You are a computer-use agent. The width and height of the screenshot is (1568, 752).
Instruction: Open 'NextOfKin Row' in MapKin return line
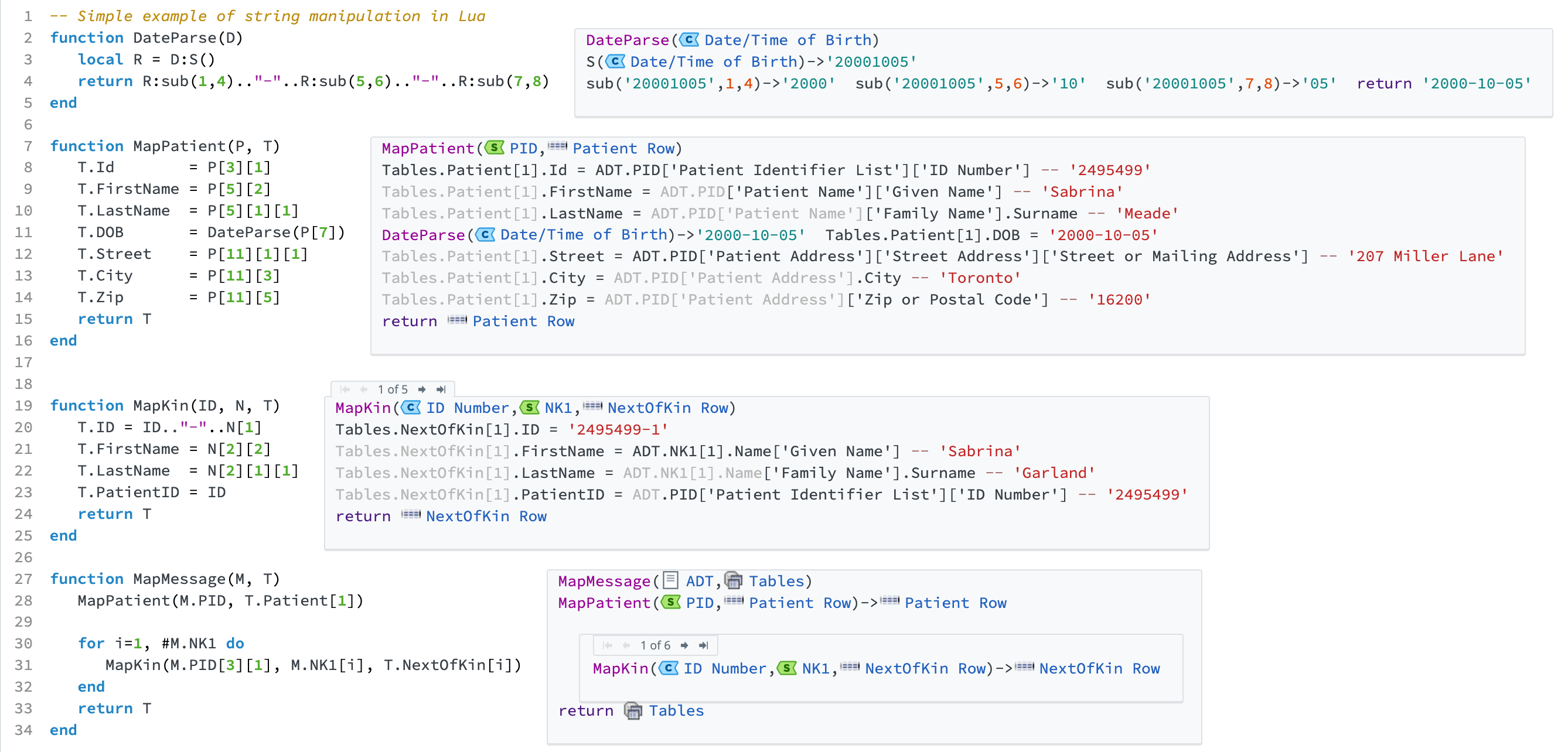486,517
